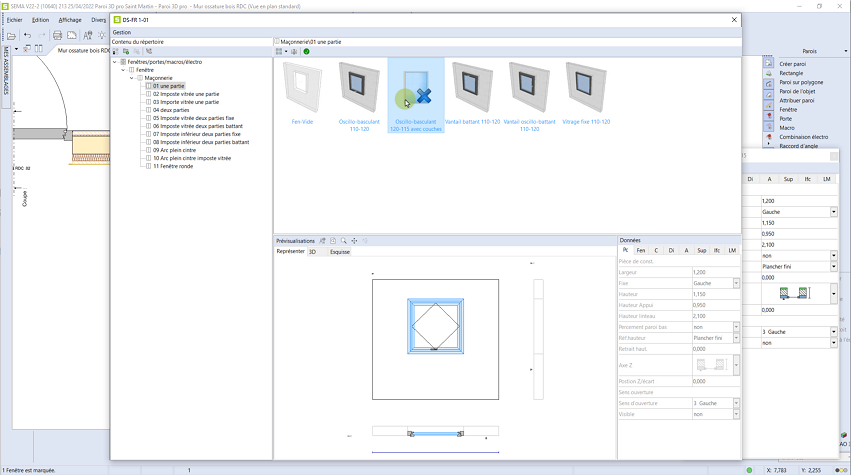Click the zoom magnifier icon in Prévisualisations

click(343, 241)
